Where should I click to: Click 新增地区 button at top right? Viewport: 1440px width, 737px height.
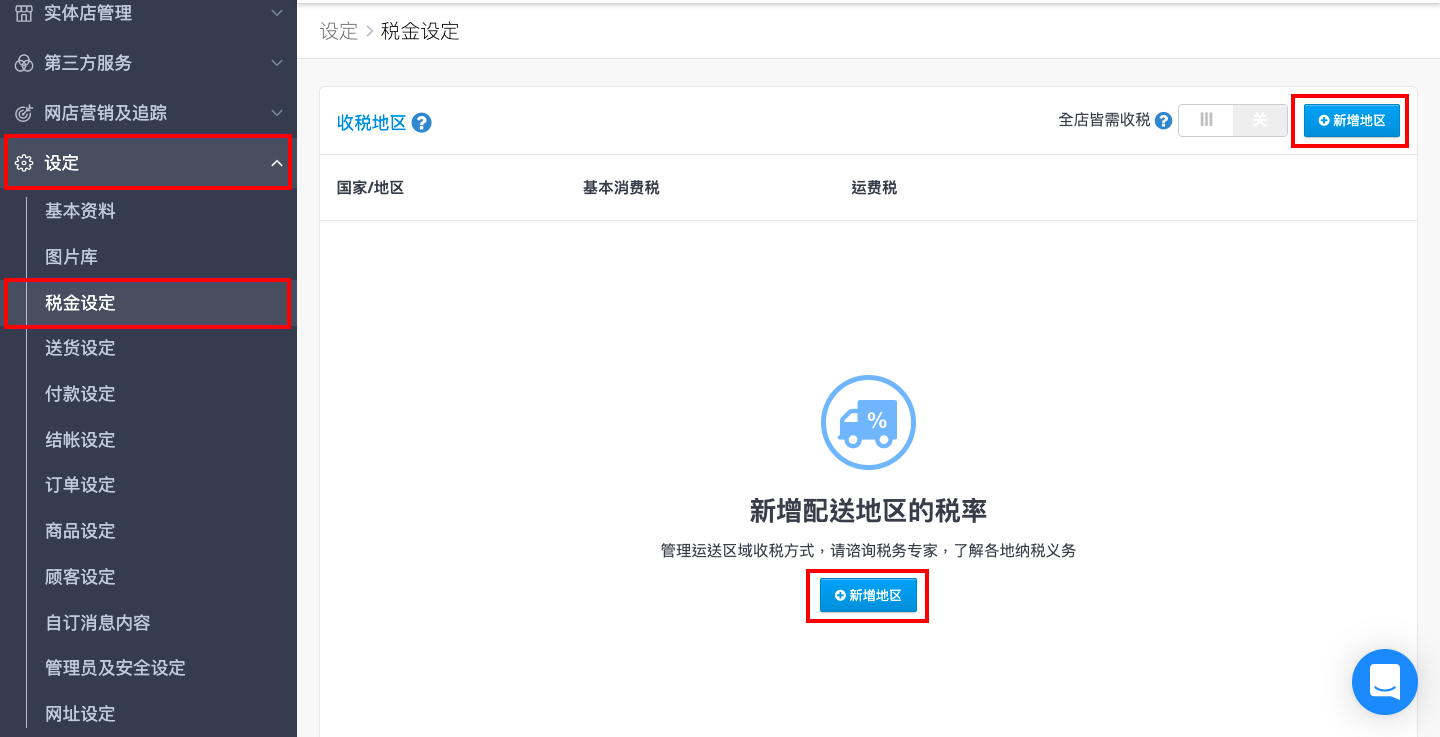click(x=1351, y=120)
